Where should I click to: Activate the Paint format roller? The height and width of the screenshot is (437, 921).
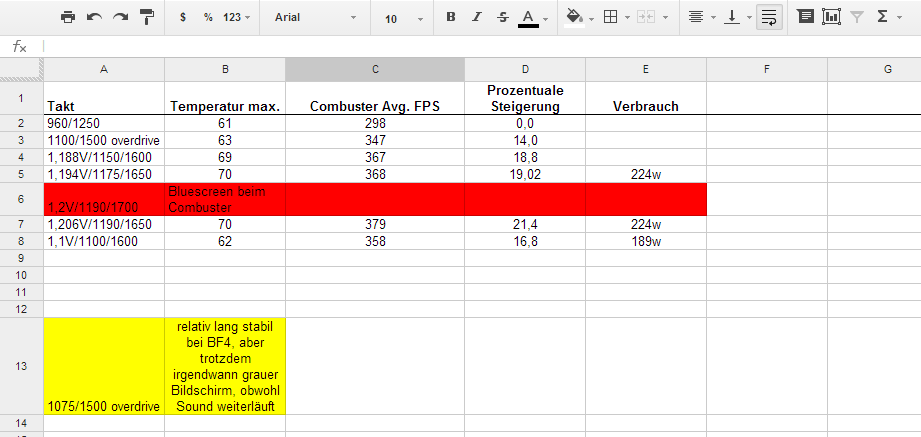pyautogui.click(x=147, y=17)
